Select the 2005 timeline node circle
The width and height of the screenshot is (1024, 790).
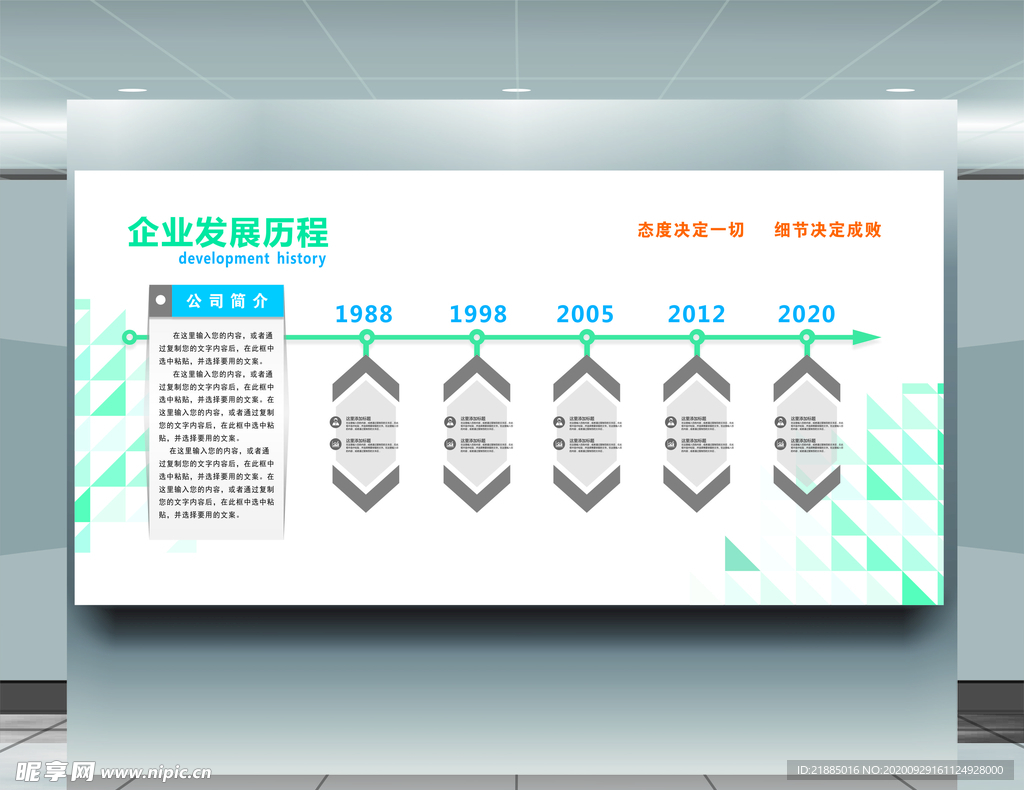tap(586, 338)
